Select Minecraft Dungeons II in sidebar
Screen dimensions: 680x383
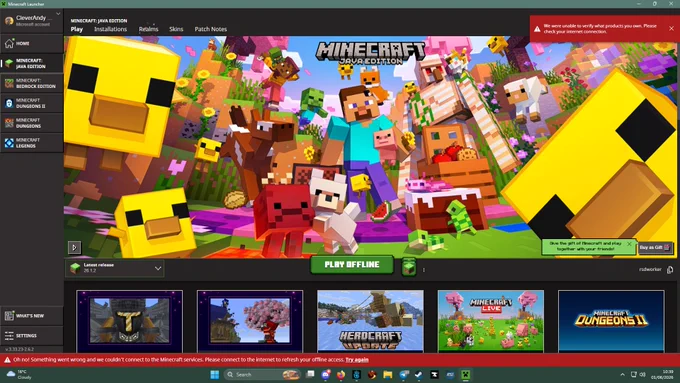coord(31,103)
